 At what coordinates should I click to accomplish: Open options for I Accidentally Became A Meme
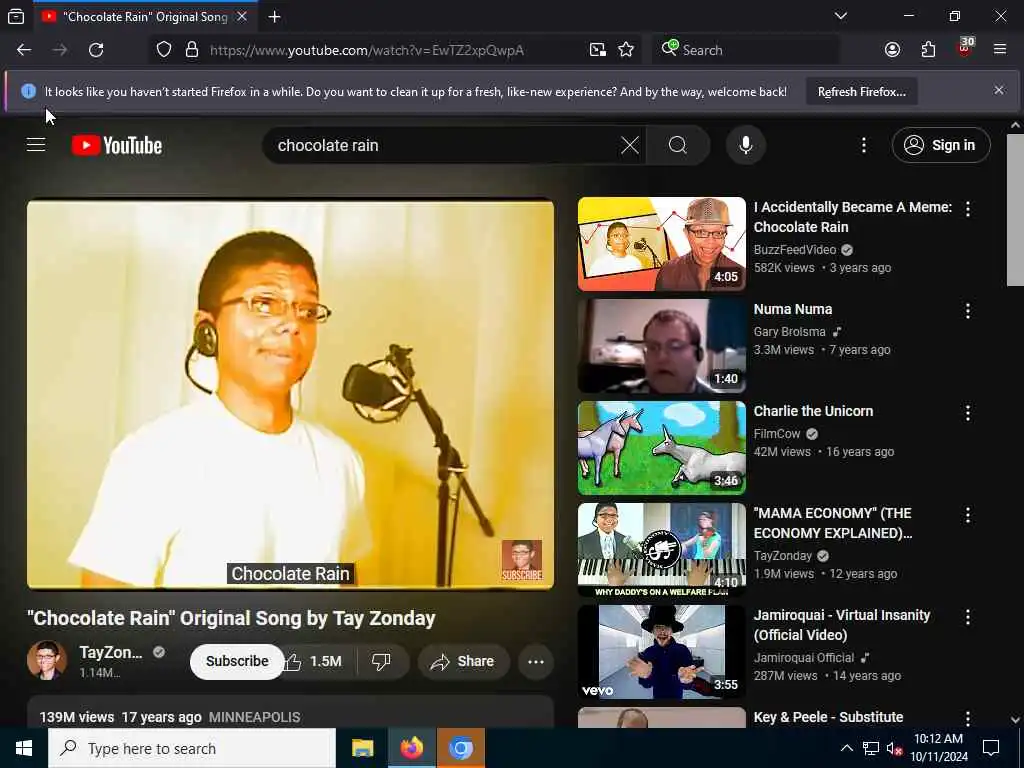tap(968, 209)
